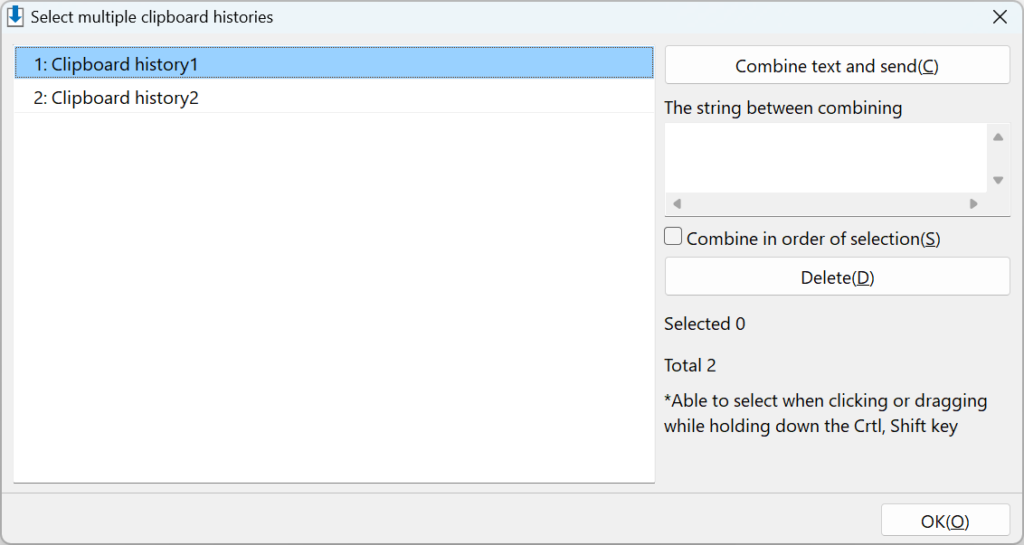Click the Combine text and send button
Viewport: 1024px width, 545px height.
[x=837, y=65]
